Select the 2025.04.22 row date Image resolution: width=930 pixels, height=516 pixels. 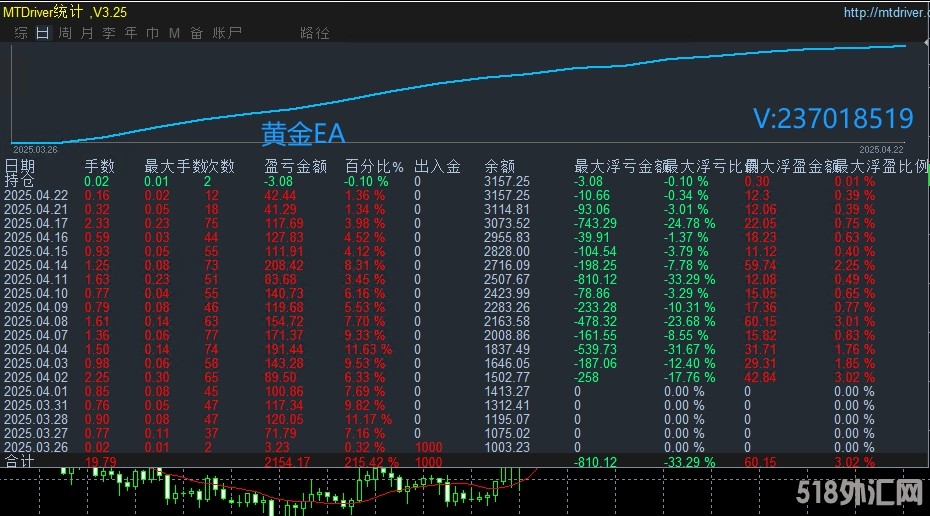pos(36,196)
